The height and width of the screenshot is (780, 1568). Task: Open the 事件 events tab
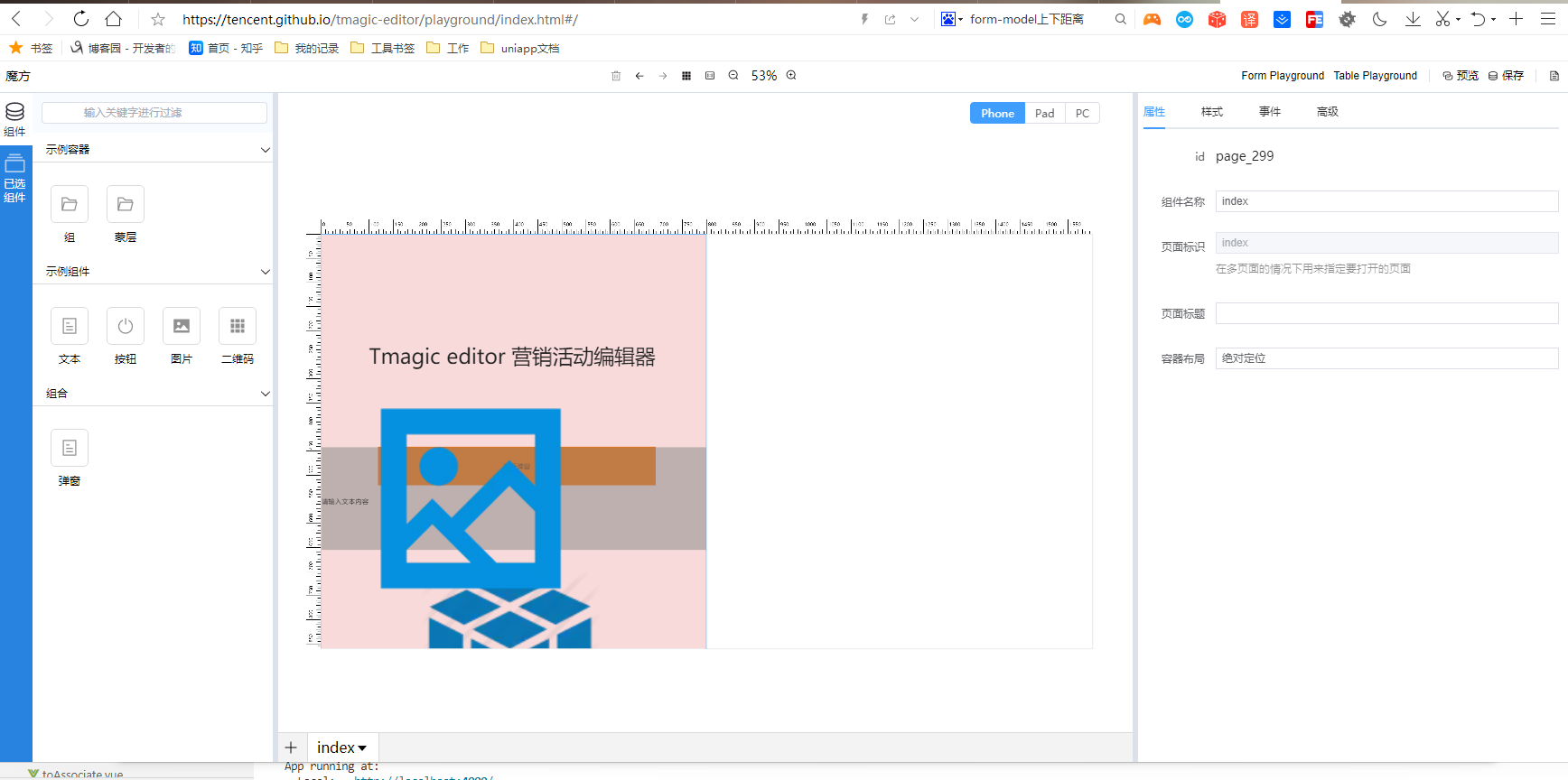tap(1270, 112)
